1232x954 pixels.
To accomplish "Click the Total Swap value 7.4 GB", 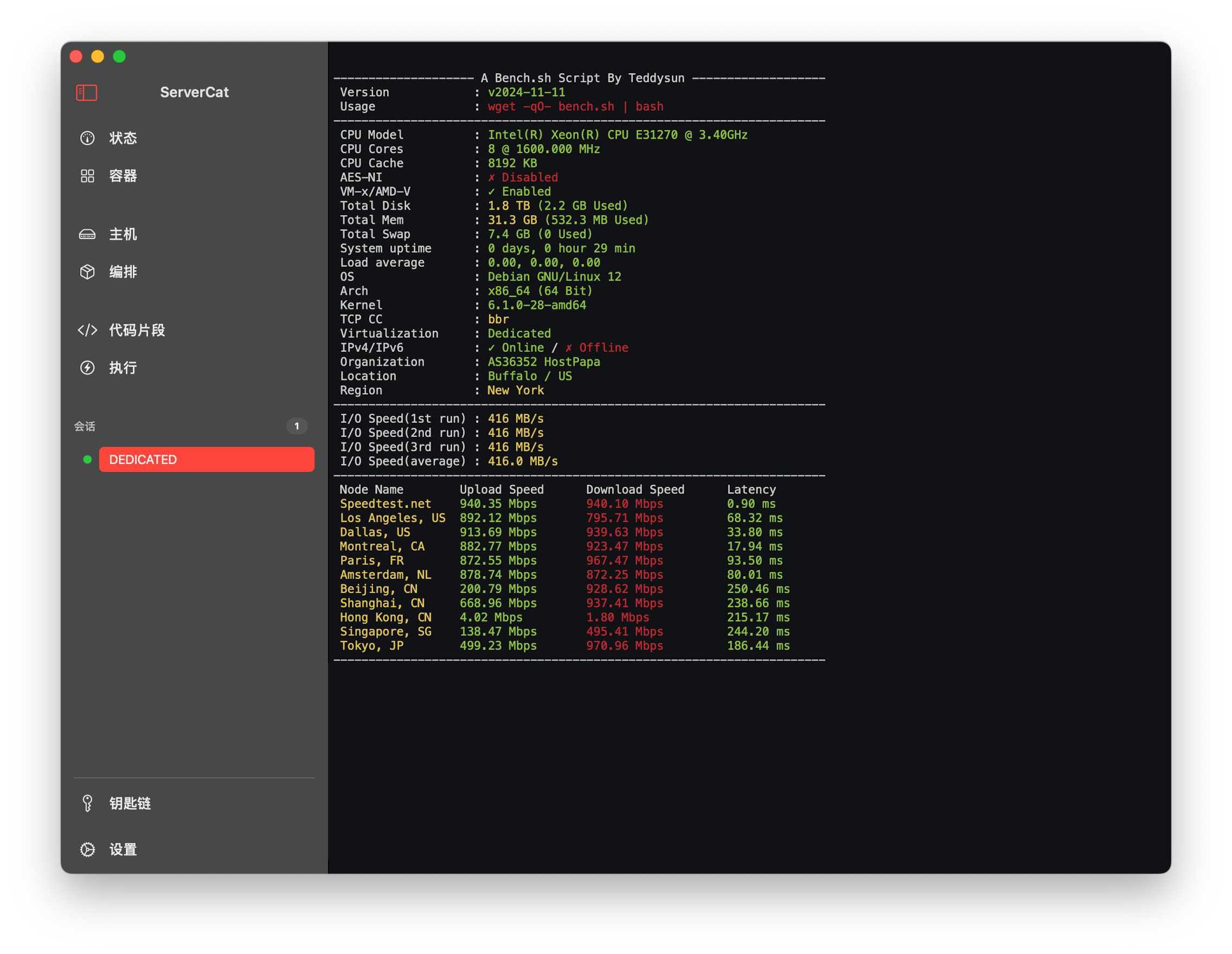I will pos(509,234).
